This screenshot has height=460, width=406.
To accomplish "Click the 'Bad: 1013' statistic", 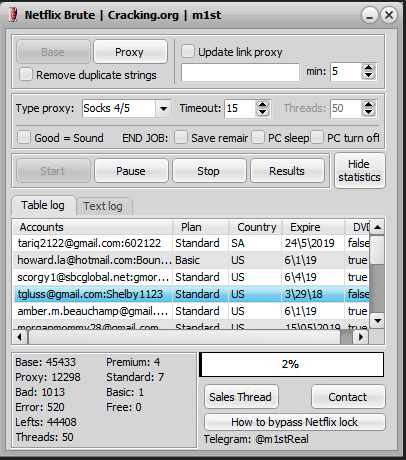I will coord(40,392).
